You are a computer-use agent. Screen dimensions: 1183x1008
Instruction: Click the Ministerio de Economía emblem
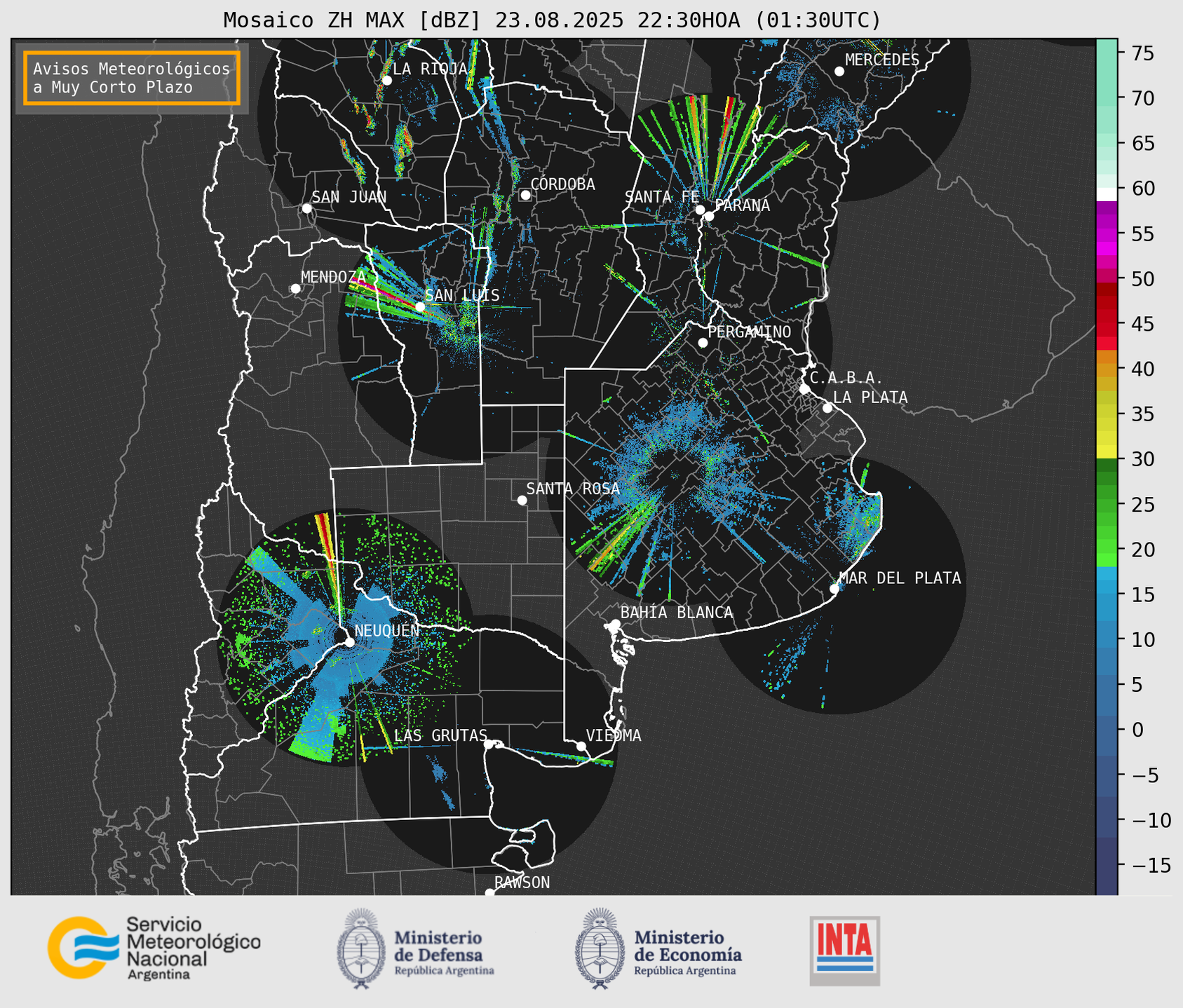click(600, 948)
